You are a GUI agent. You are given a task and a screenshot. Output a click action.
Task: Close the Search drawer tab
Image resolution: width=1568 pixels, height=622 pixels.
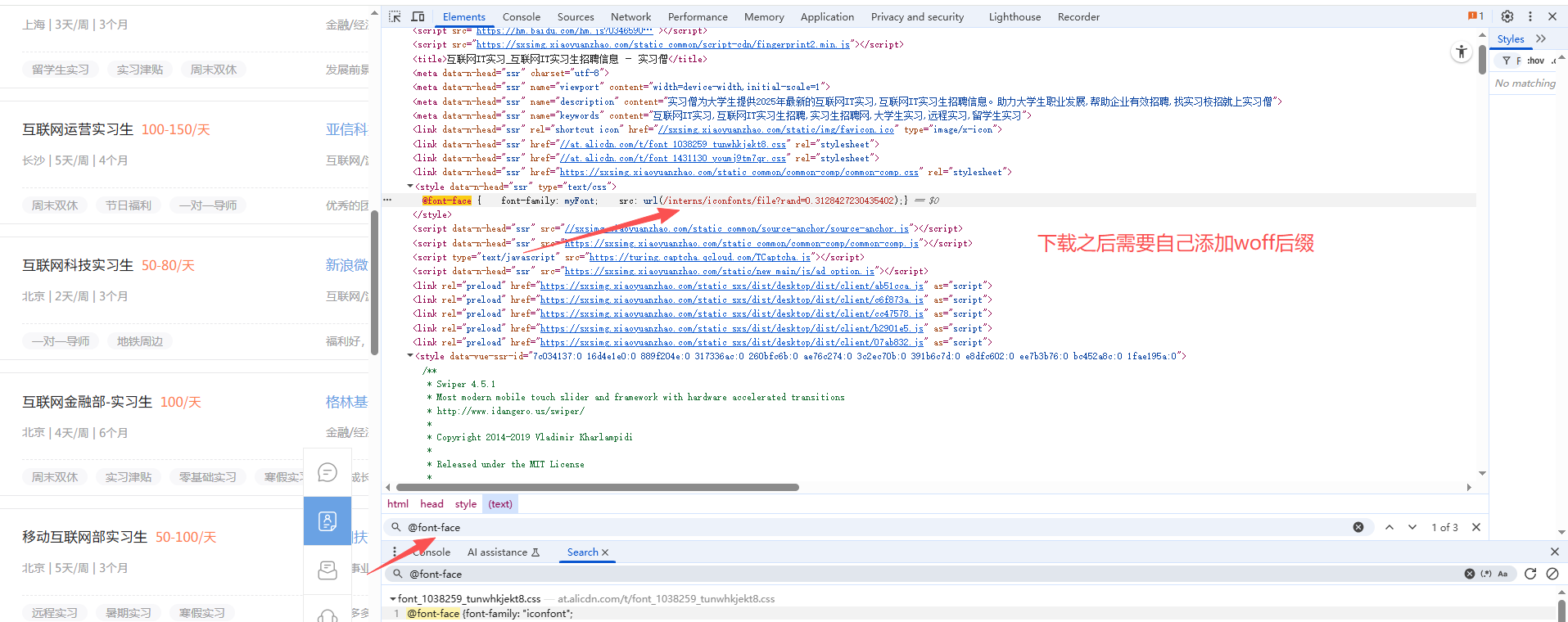pos(605,552)
